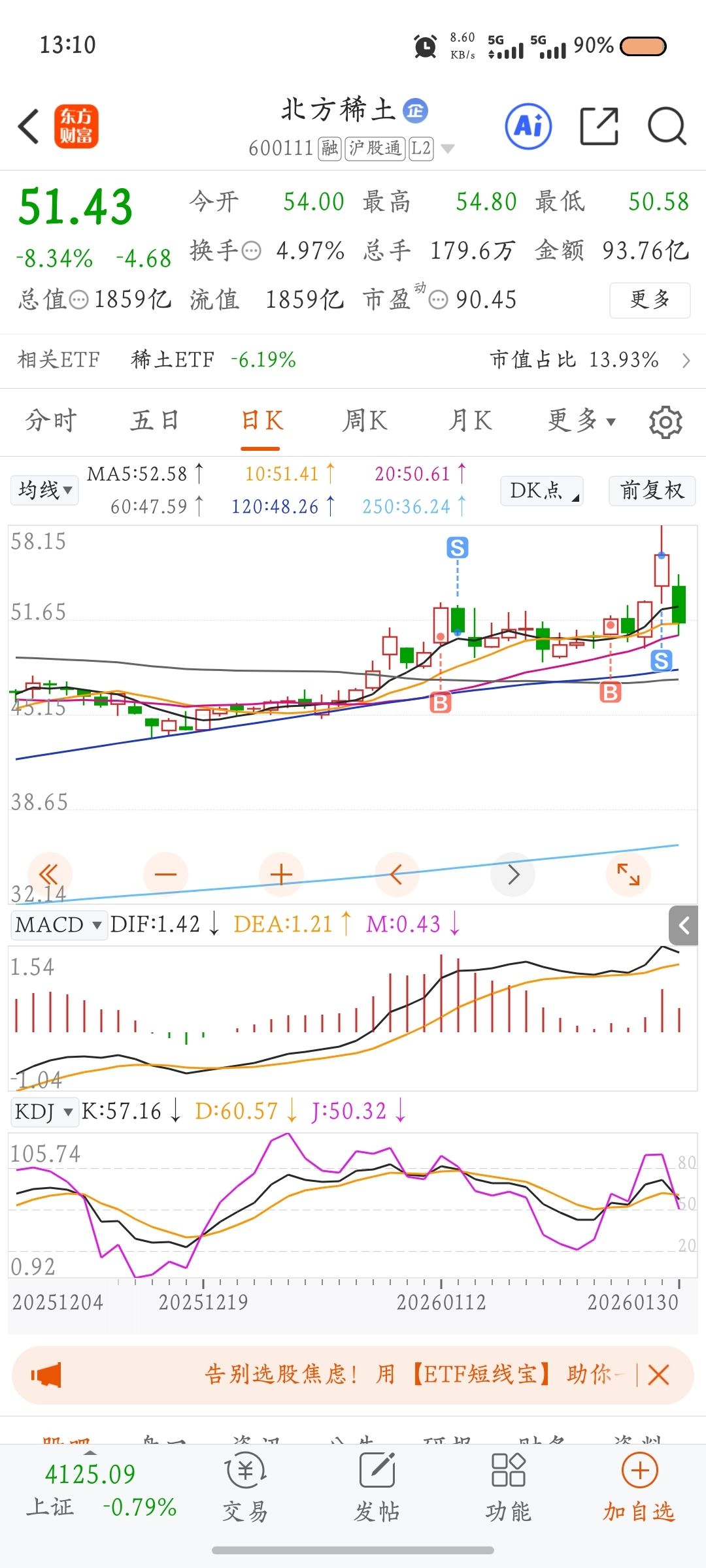Tap the upper S sell marker
This screenshot has height=1568, width=706.
[x=458, y=547]
